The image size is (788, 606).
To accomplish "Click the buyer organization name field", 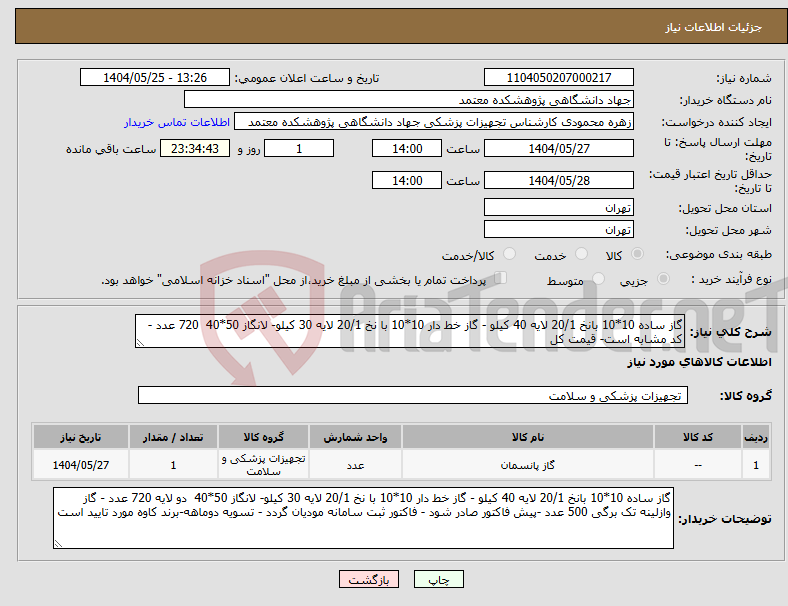I will [409, 99].
